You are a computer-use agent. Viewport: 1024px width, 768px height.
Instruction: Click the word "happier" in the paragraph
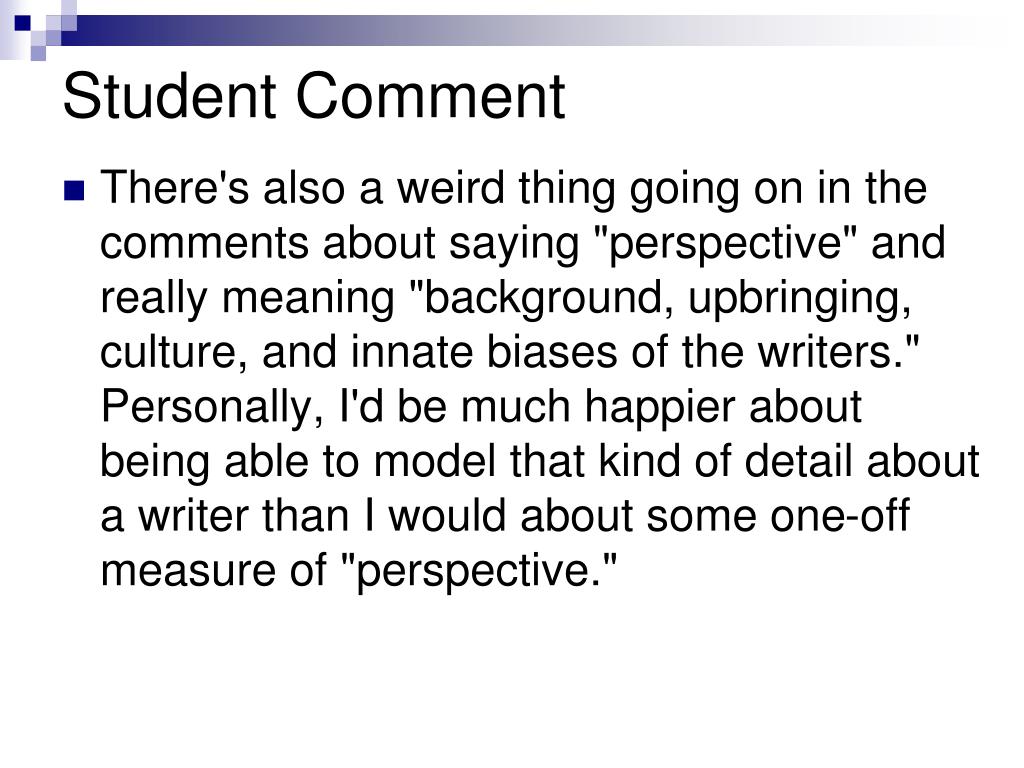[659, 408]
